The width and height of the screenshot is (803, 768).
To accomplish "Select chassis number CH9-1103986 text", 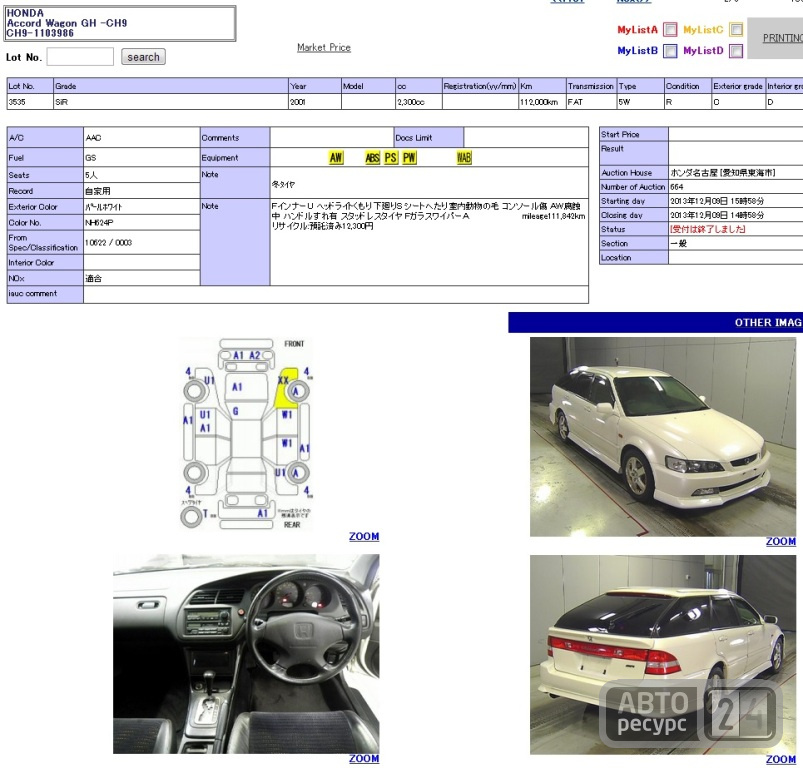I will coord(40,33).
